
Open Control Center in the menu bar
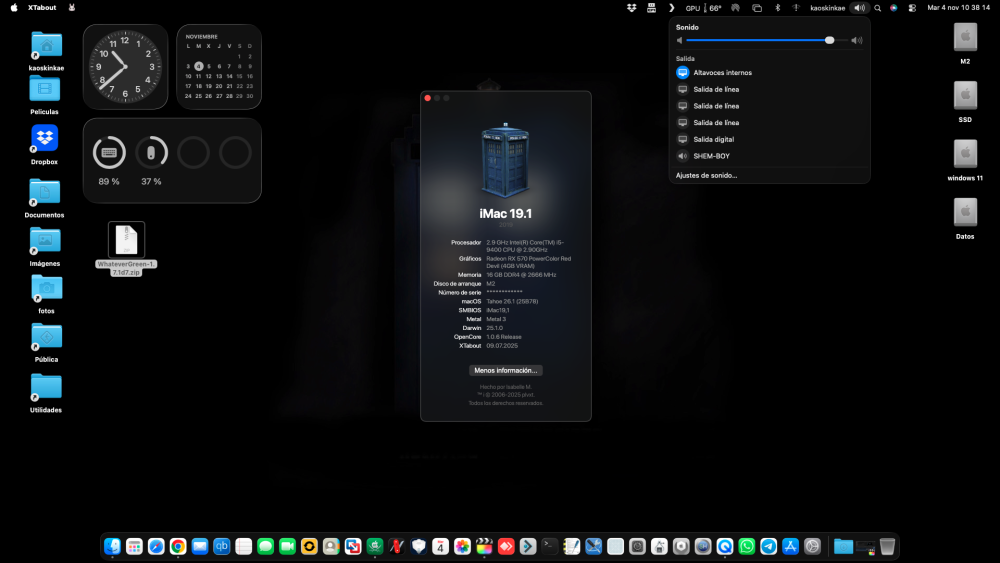pos(913,8)
